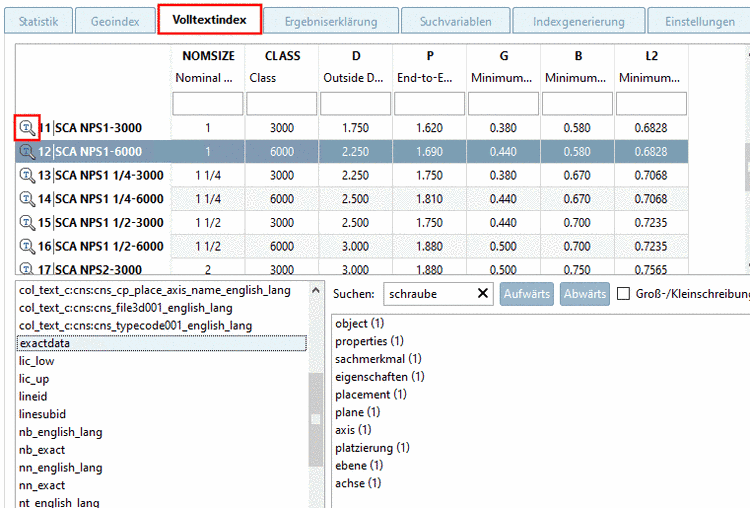Viewport: 750px width, 508px height.
Task: Switch to the Geoindex tab
Action: (x=115, y=22)
